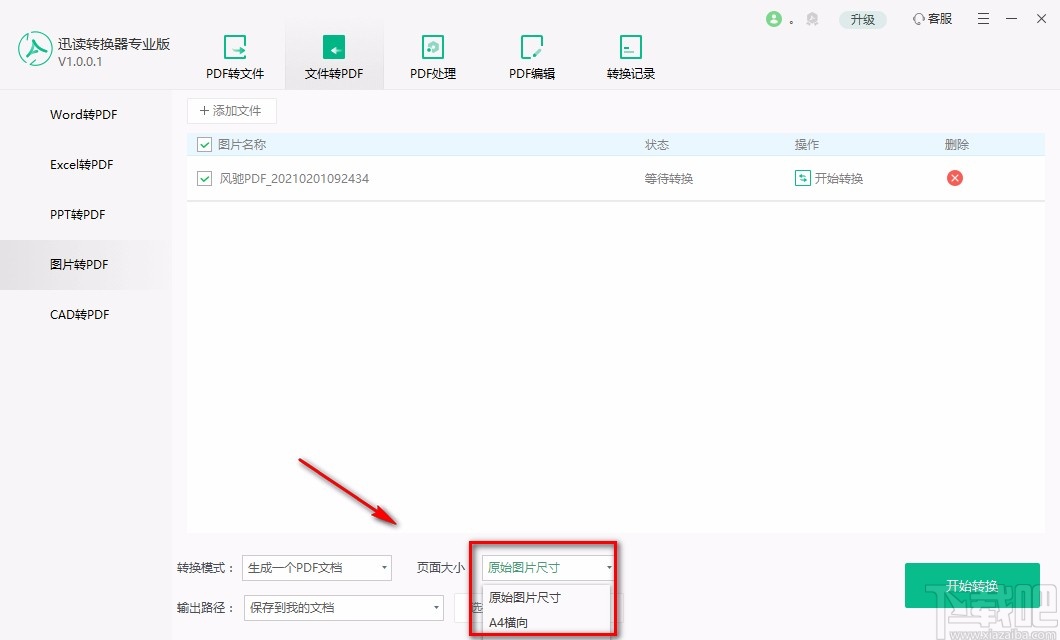Open the hamburger menu at top right
1060x640 pixels.
[x=983, y=18]
